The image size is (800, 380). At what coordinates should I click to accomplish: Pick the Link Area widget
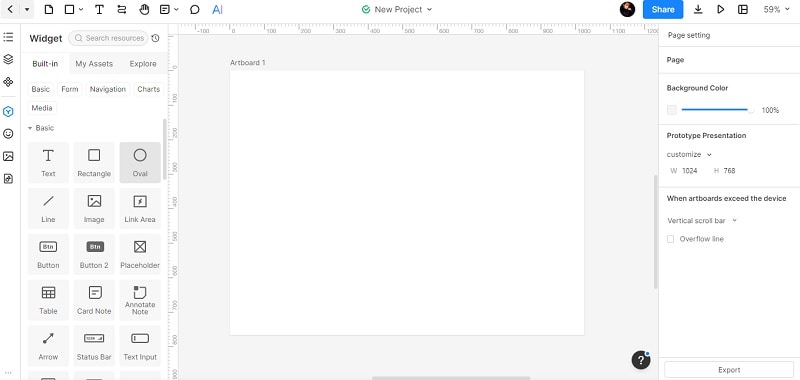(x=140, y=208)
